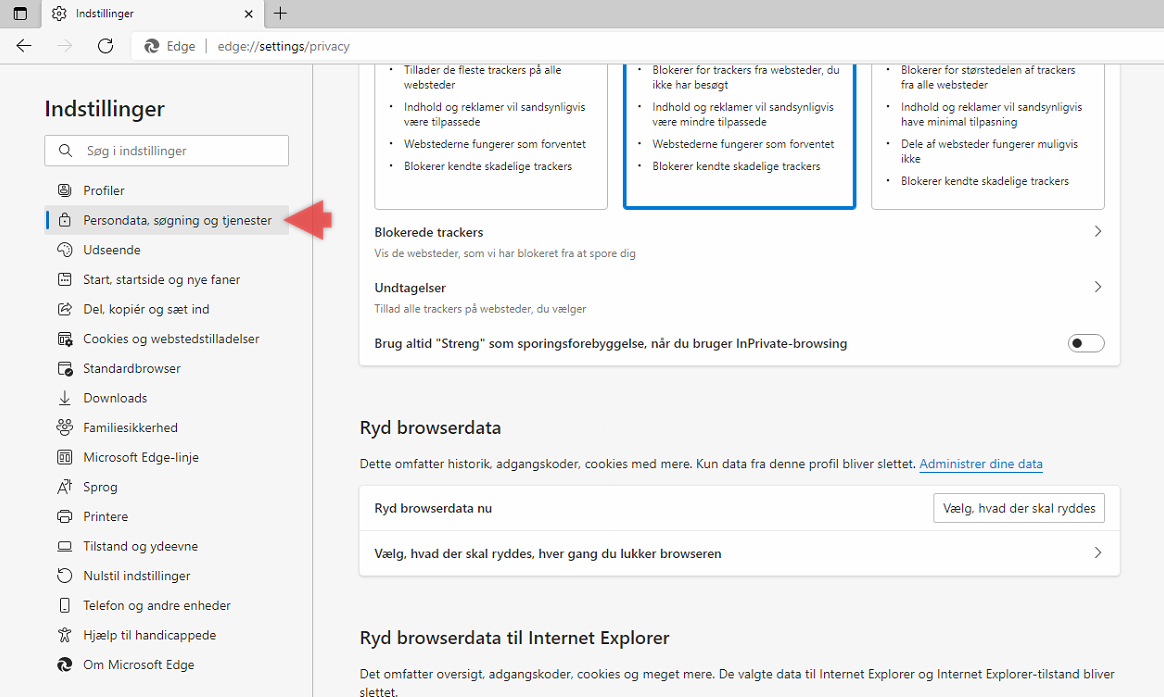The width and height of the screenshot is (1164, 697).
Task: Select the middle balanced tracking prevention card
Action: pyautogui.click(x=739, y=136)
